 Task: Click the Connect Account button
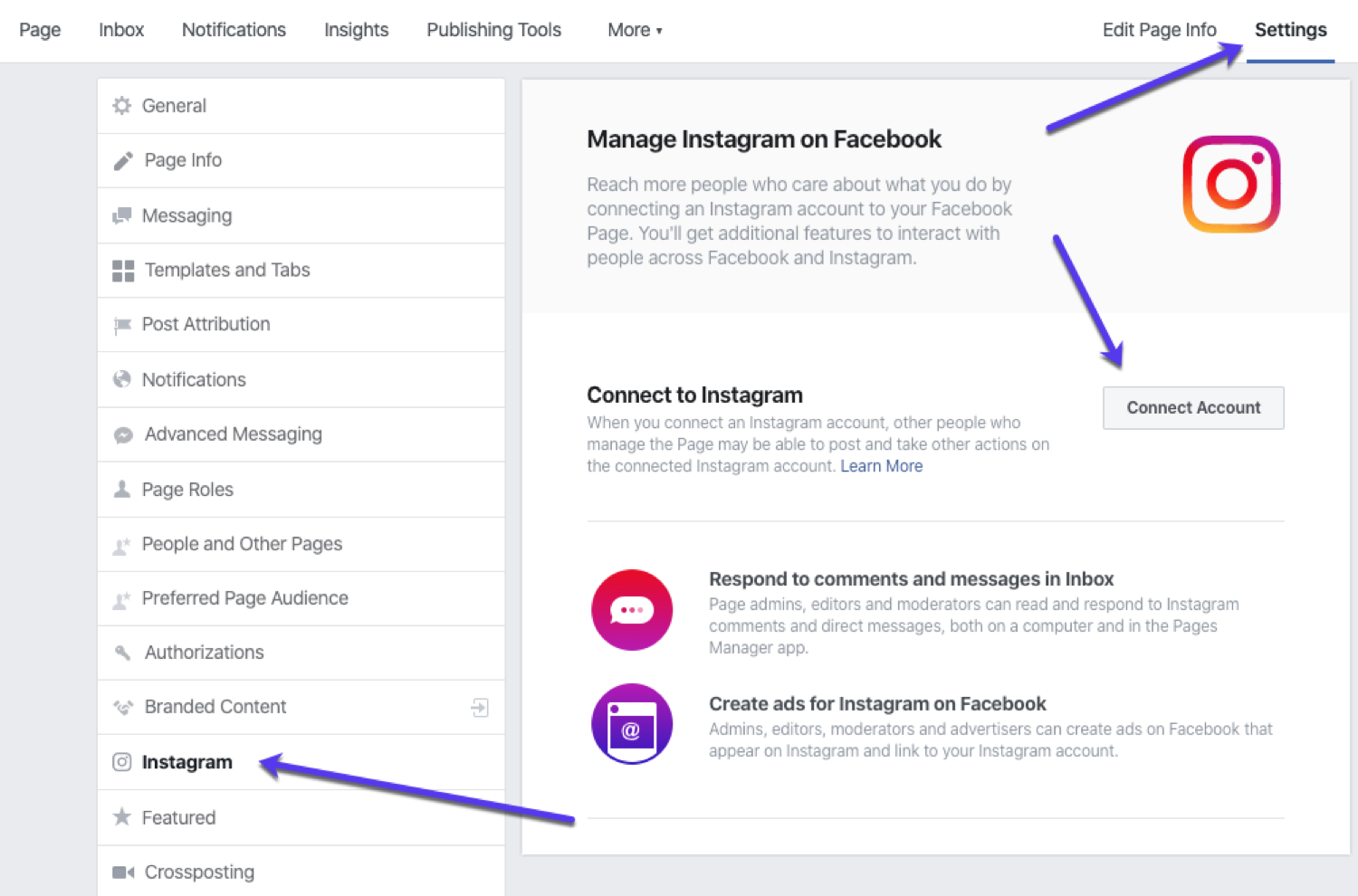point(1192,407)
